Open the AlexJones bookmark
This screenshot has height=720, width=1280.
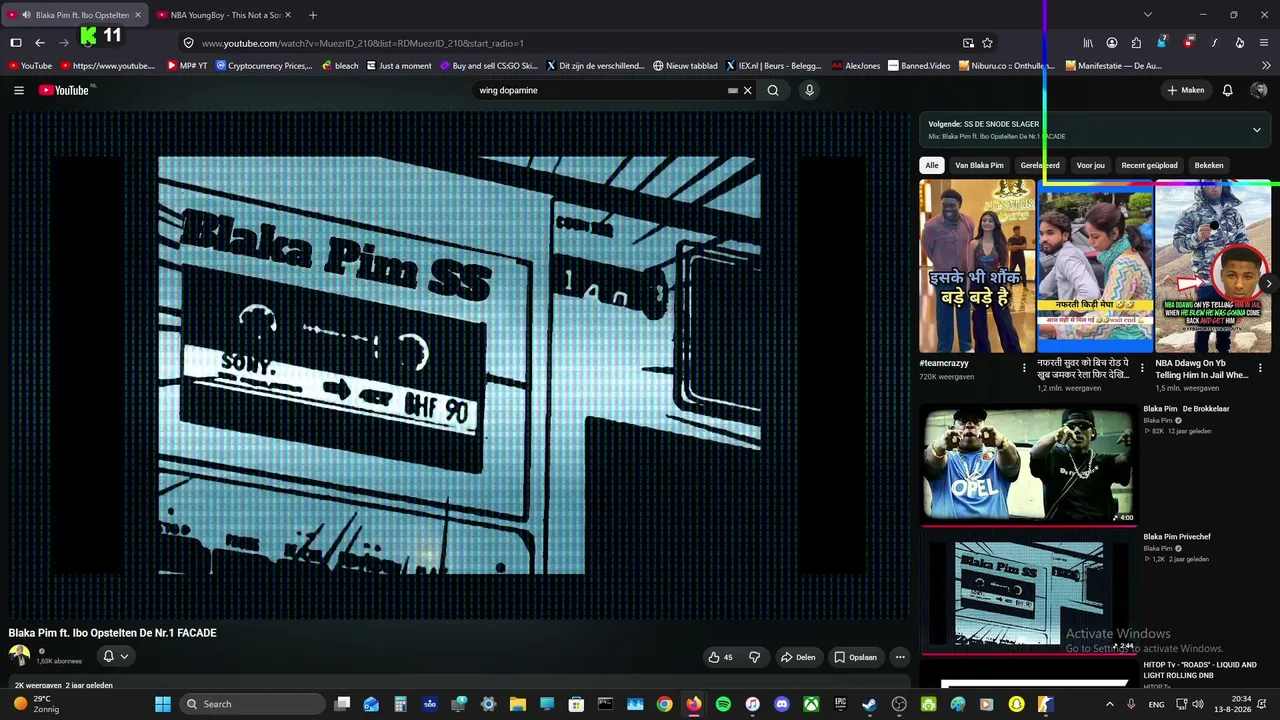point(856,66)
